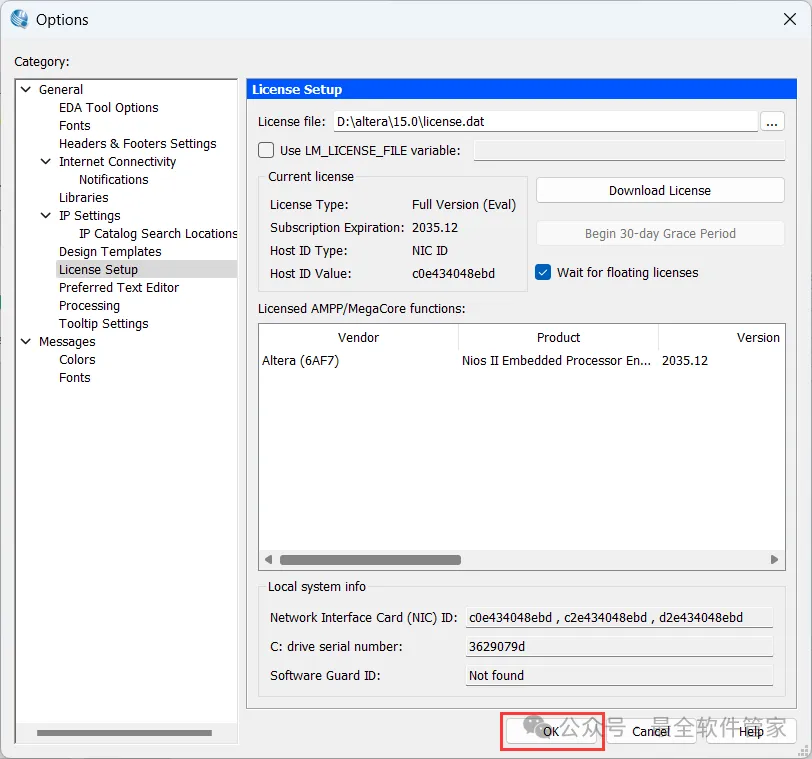Viewport: 812px width, 759px height.
Task: Click right arrow of functions table scrollbar
Action: pos(774,560)
